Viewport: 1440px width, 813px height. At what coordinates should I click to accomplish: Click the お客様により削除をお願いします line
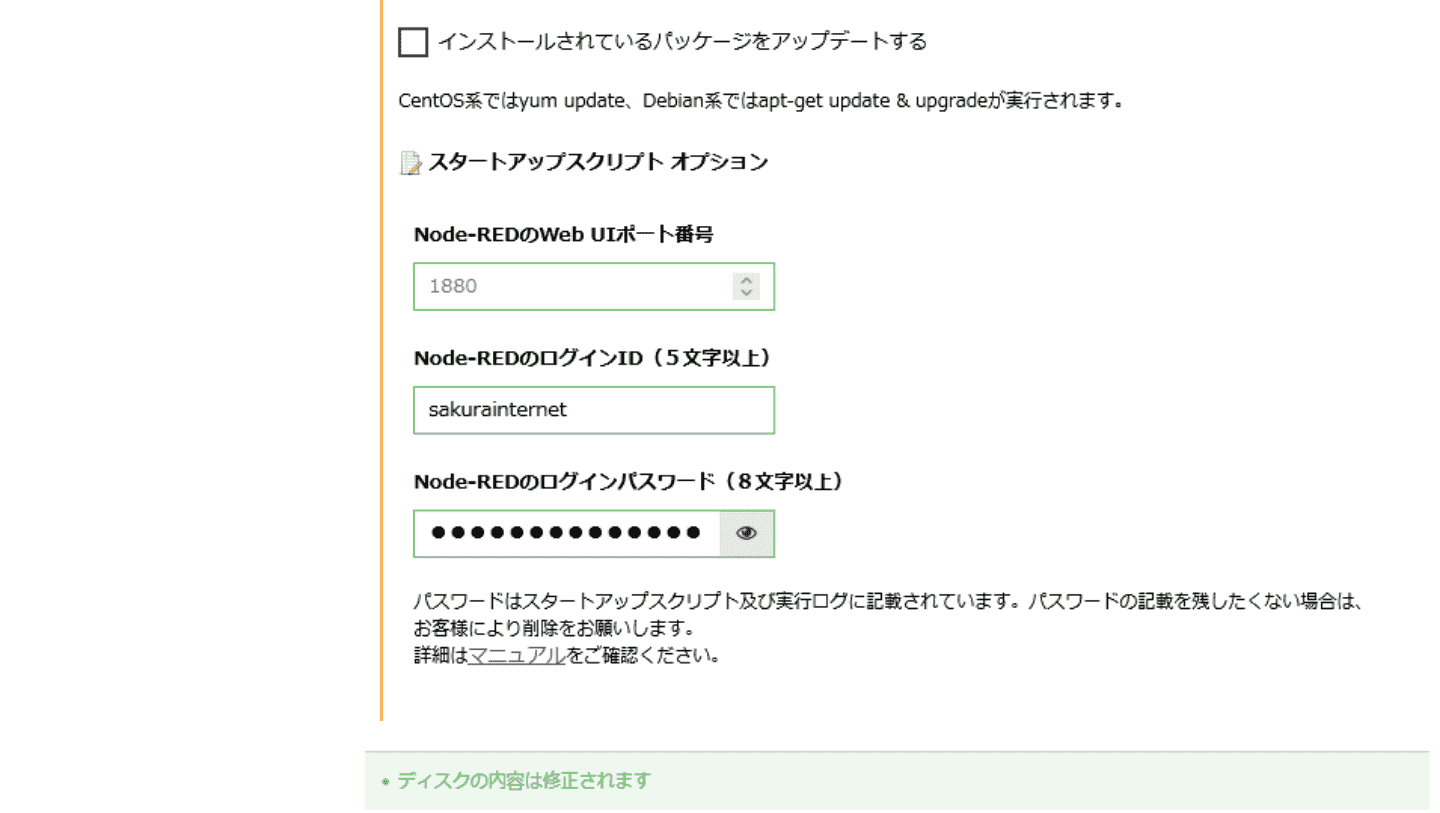[553, 630]
